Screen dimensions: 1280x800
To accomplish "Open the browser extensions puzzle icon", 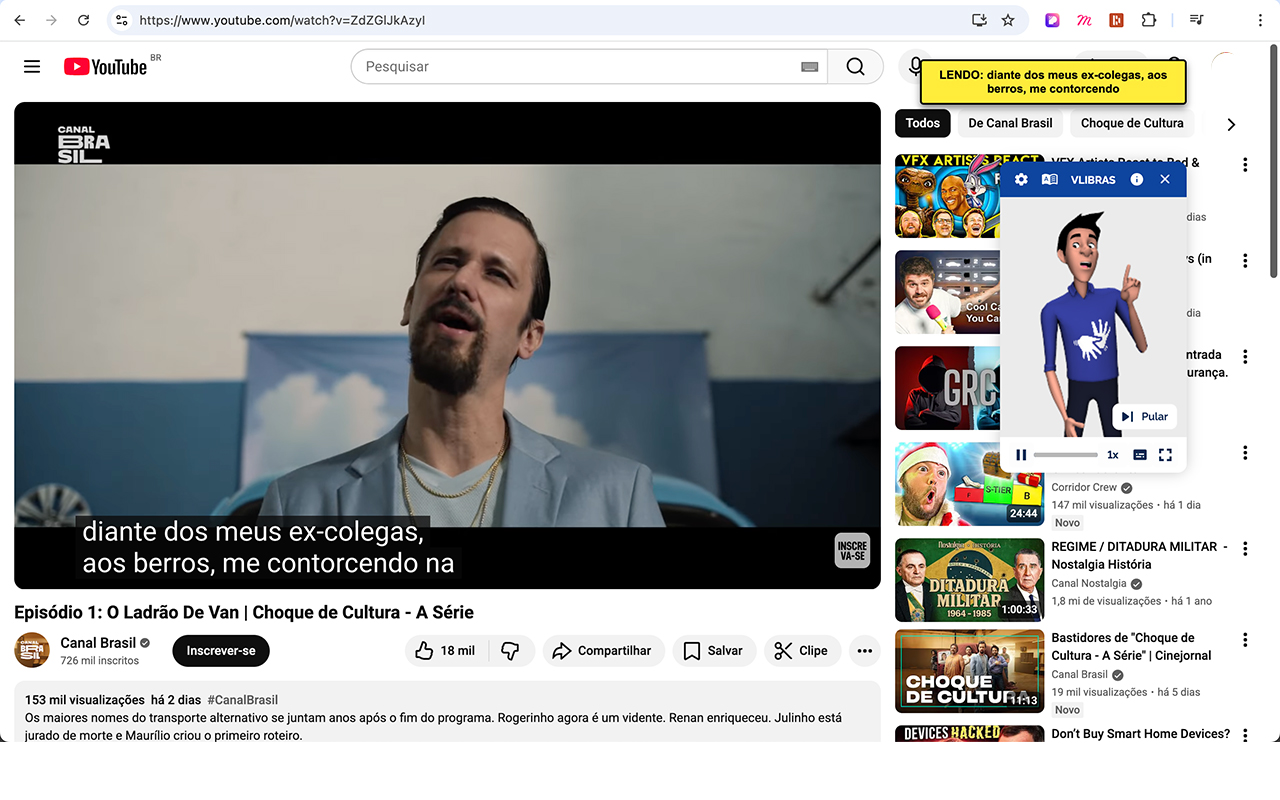I will [x=1149, y=20].
